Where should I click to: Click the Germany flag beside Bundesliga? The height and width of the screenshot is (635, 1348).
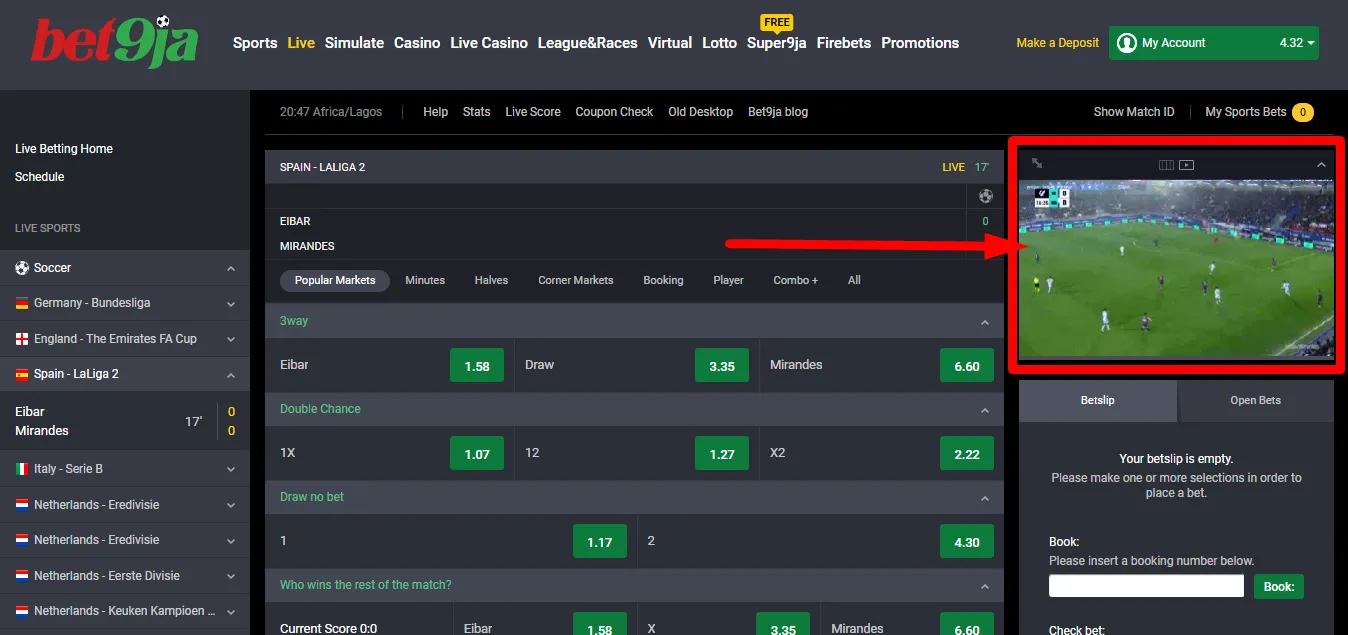pyautogui.click(x=21, y=302)
